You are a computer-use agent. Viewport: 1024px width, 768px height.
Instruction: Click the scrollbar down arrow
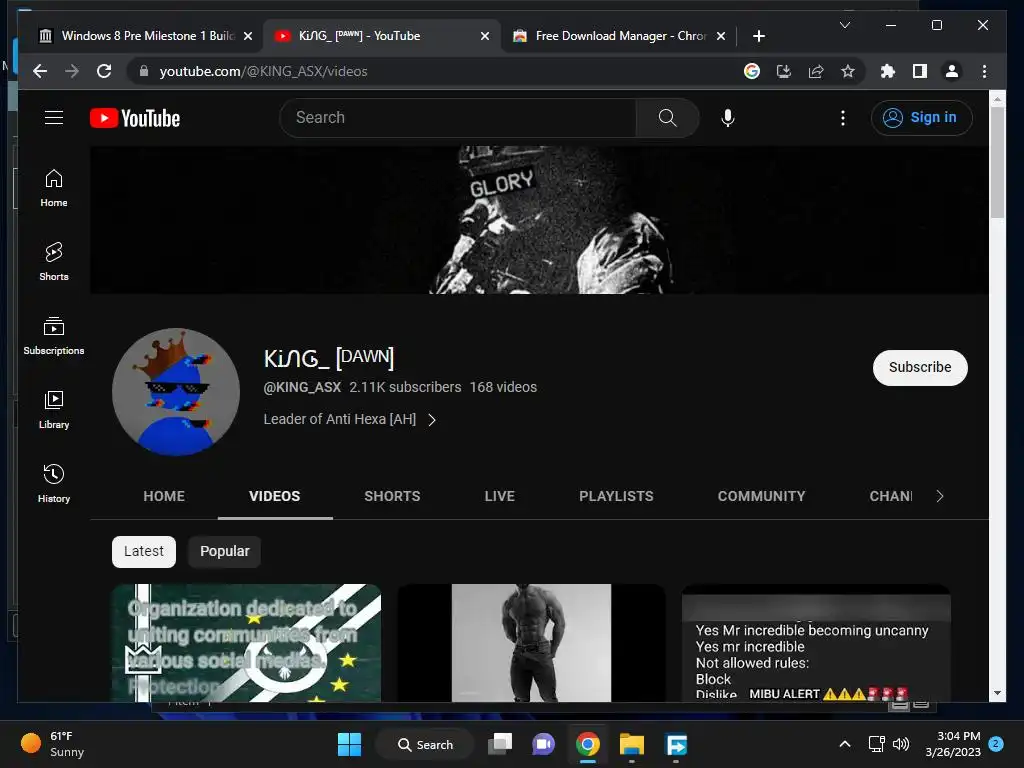click(x=997, y=693)
